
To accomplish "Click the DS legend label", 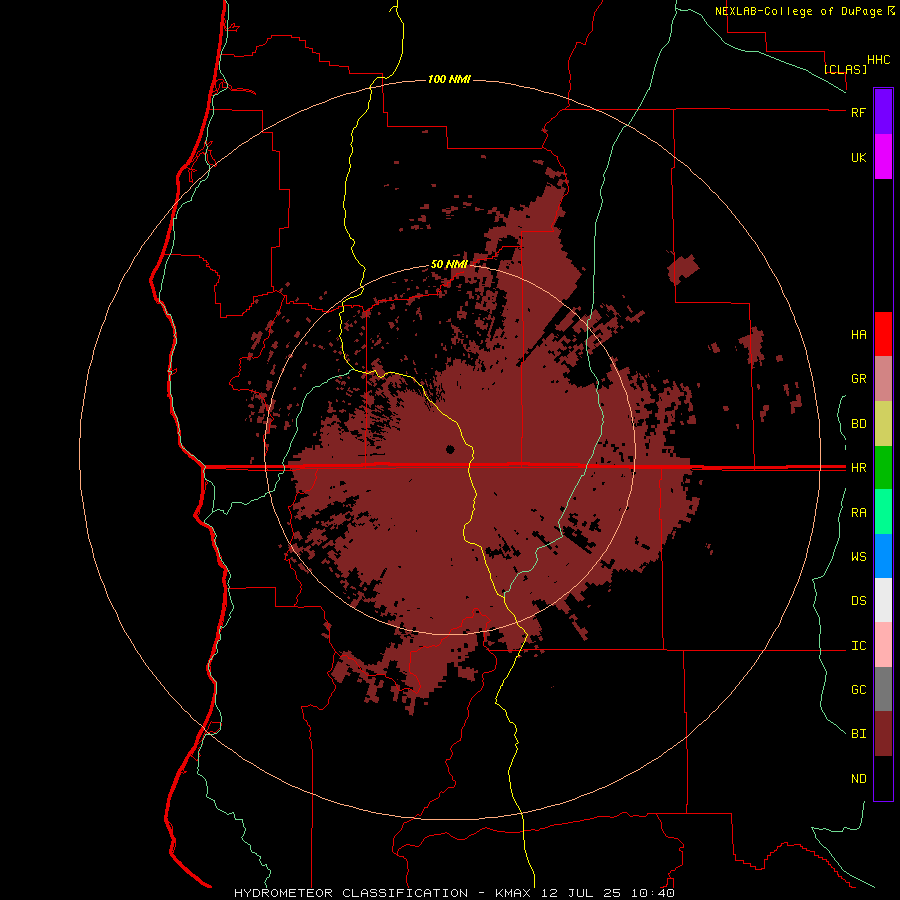I will point(858,601).
